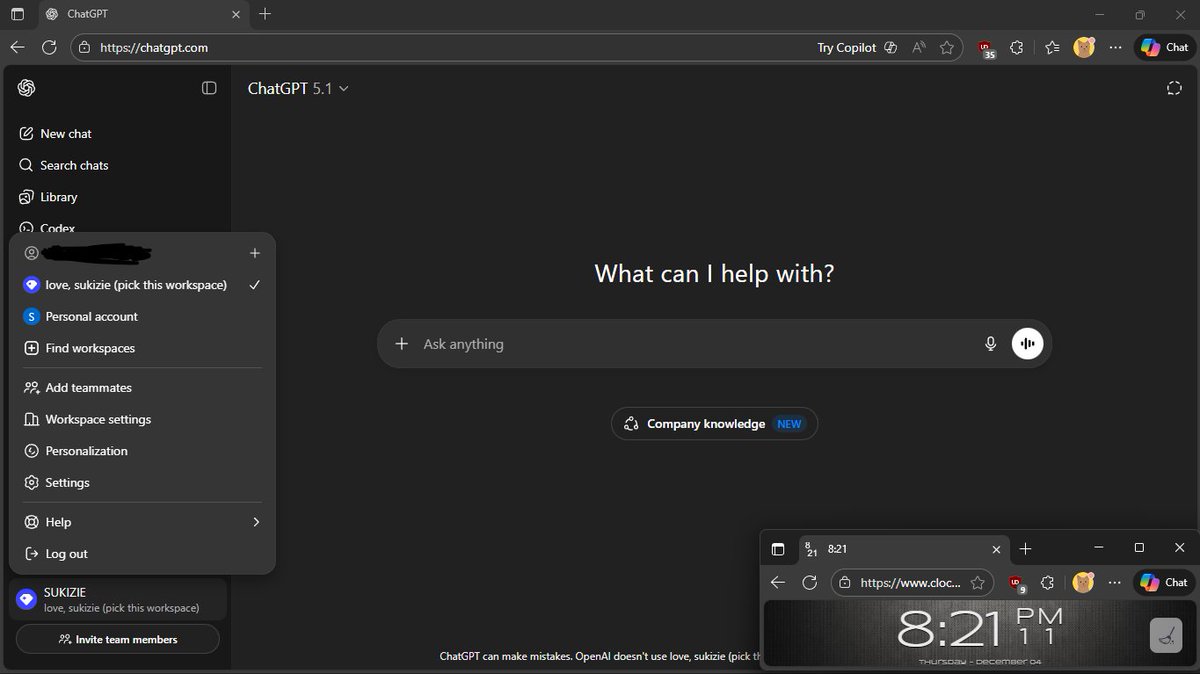Open the Favorites list icon in main toolbar
This screenshot has width=1200, height=674.
click(x=1052, y=47)
